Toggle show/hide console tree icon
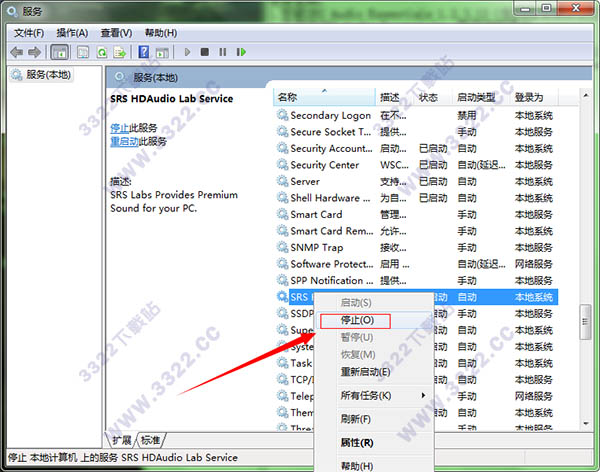The height and width of the screenshot is (472, 600). tap(60, 52)
